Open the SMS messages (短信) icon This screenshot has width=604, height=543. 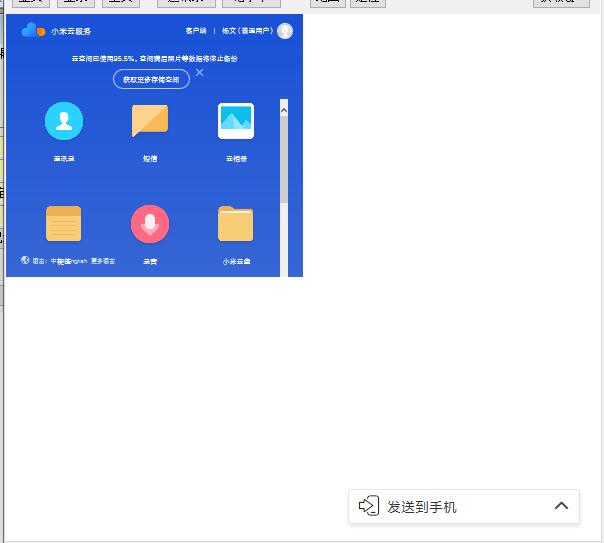(150, 121)
